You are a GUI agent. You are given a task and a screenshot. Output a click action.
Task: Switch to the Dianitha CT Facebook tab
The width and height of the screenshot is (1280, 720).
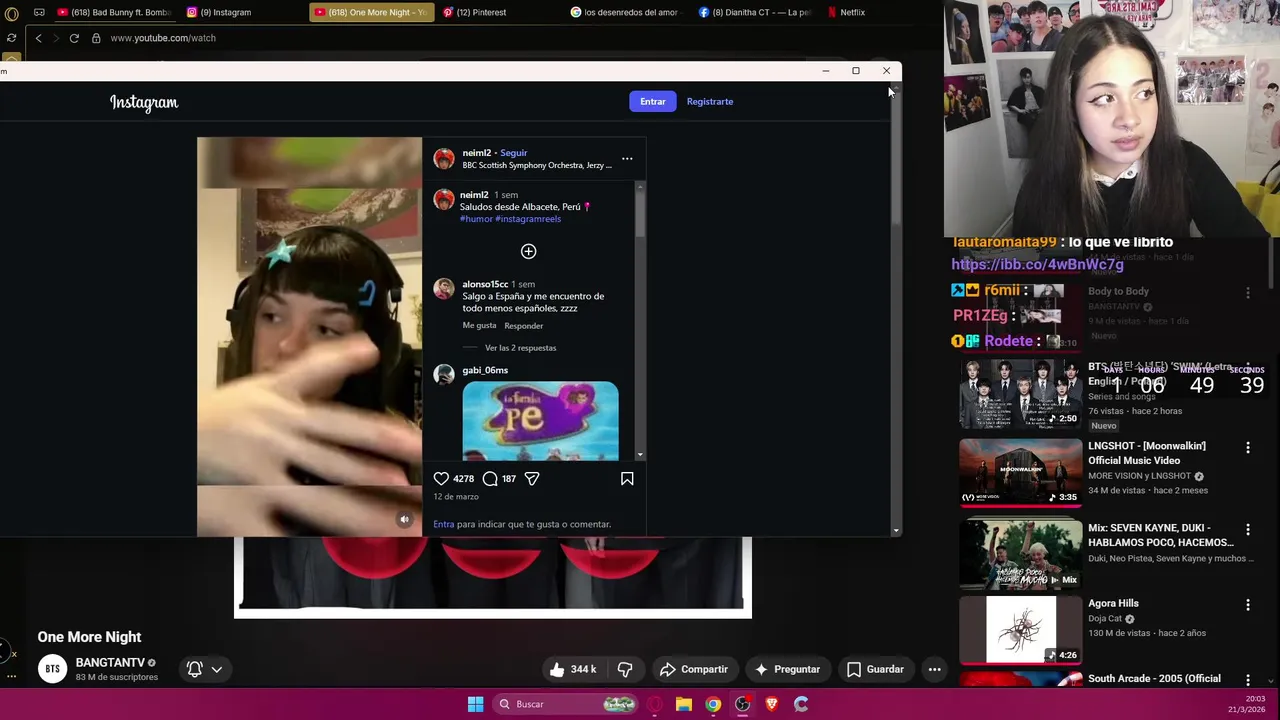[755, 12]
